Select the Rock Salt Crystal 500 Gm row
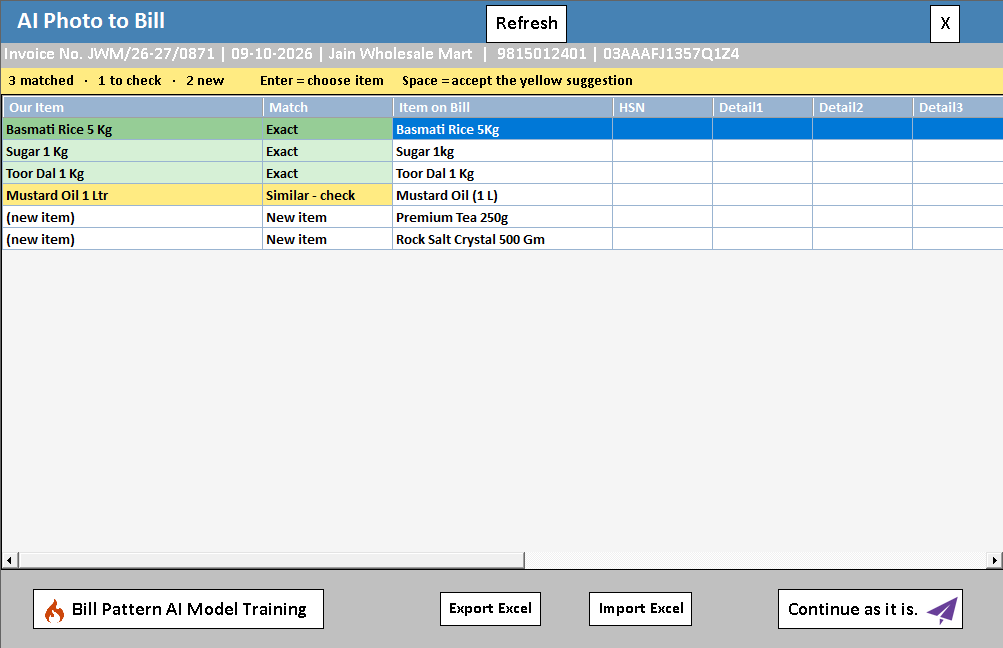Screen dimensions: 1003x648 (x=502, y=239)
